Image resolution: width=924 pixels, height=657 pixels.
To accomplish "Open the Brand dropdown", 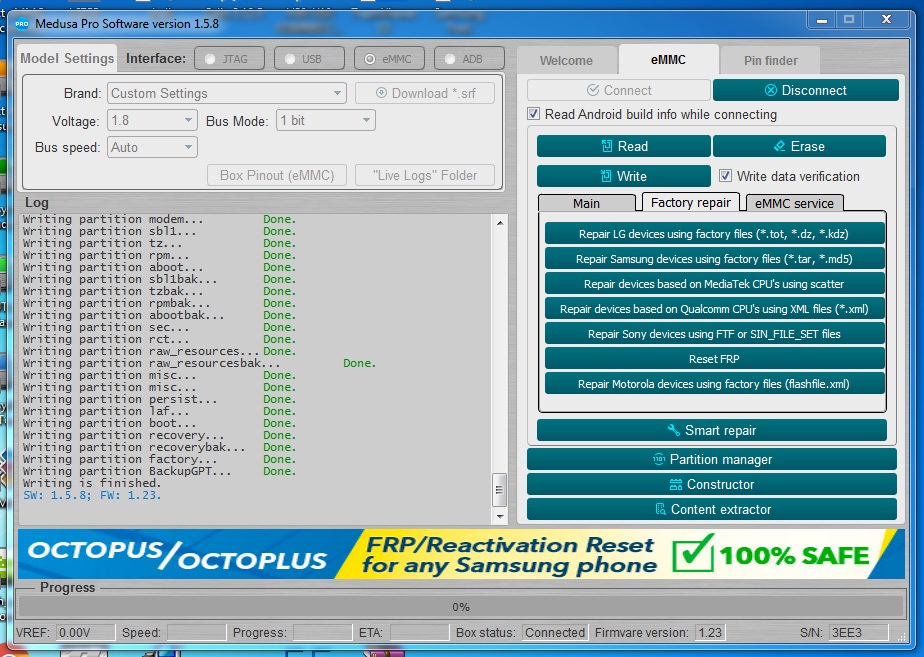I will [x=226, y=93].
